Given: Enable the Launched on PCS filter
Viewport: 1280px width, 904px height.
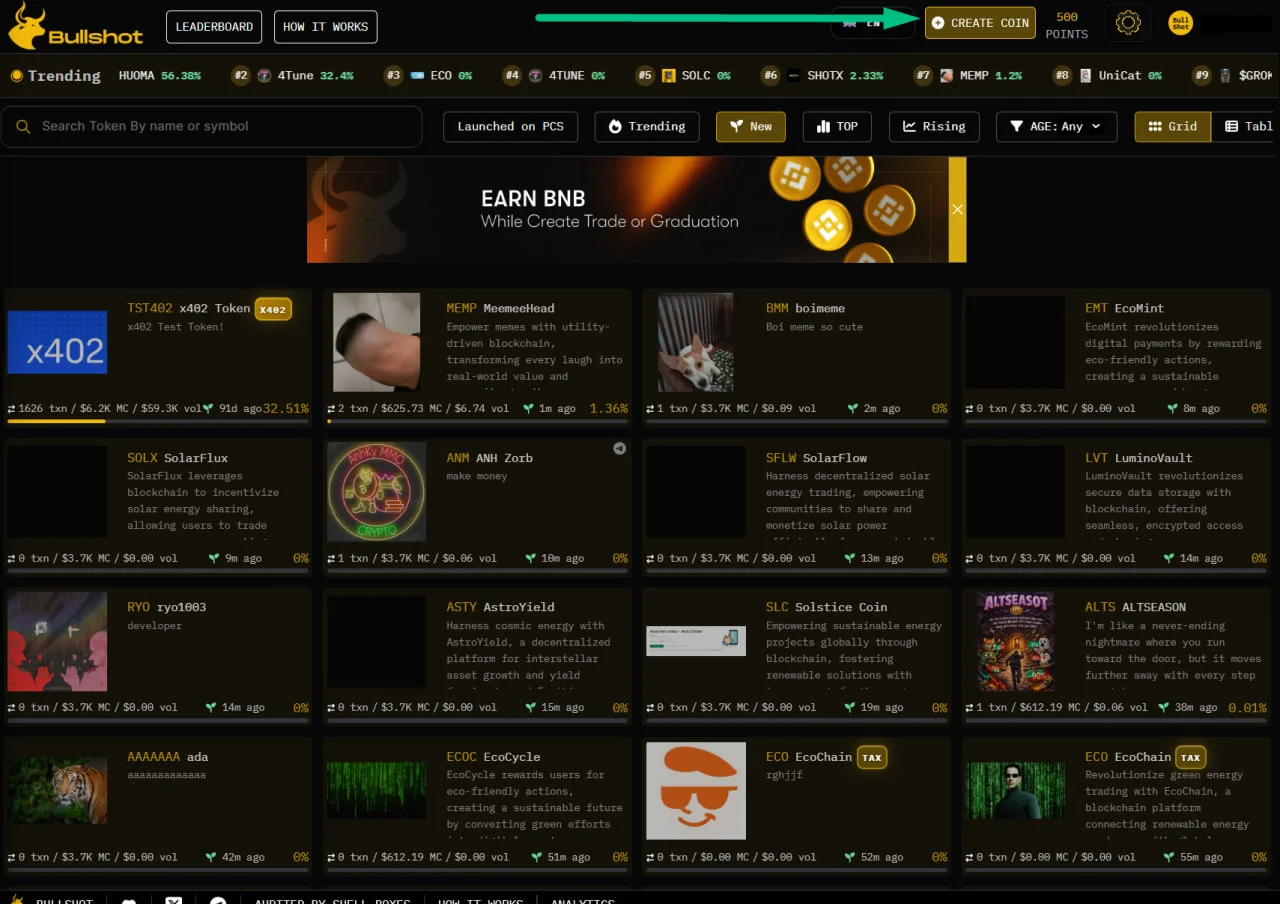Looking at the screenshot, I should (x=510, y=126).
